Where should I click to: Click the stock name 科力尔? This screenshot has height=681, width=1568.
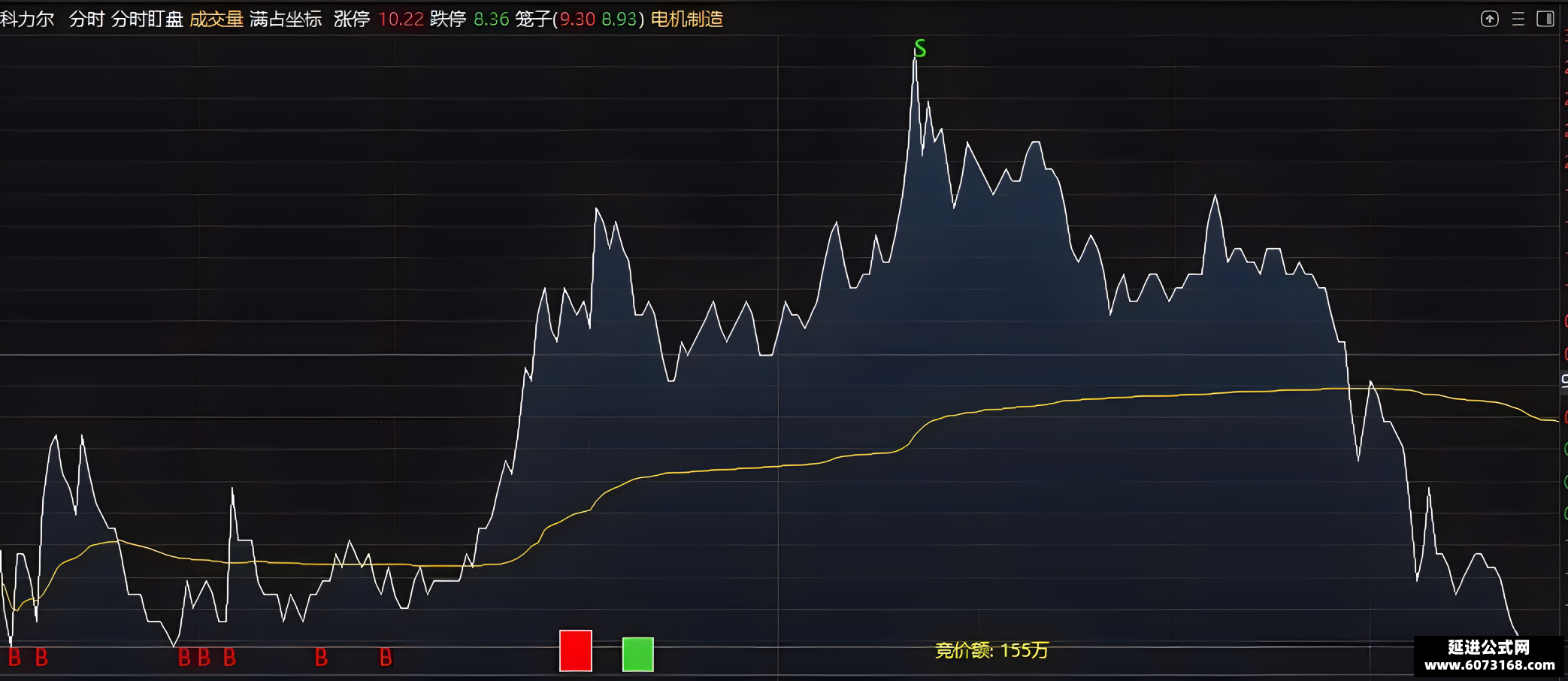point(27,19)
